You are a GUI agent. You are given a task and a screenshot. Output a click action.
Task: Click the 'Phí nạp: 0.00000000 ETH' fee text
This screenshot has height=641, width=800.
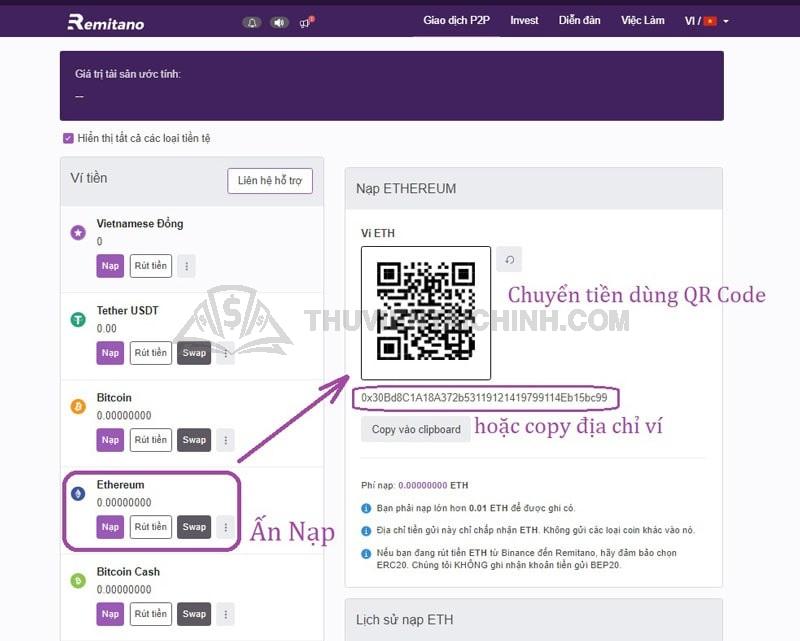(x=414, y=485)
